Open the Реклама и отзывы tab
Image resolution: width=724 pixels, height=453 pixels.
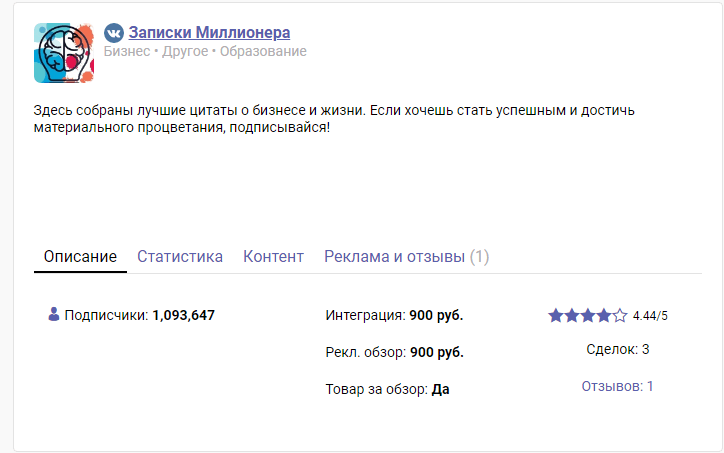pyautogui.click(x=406, y=257)
